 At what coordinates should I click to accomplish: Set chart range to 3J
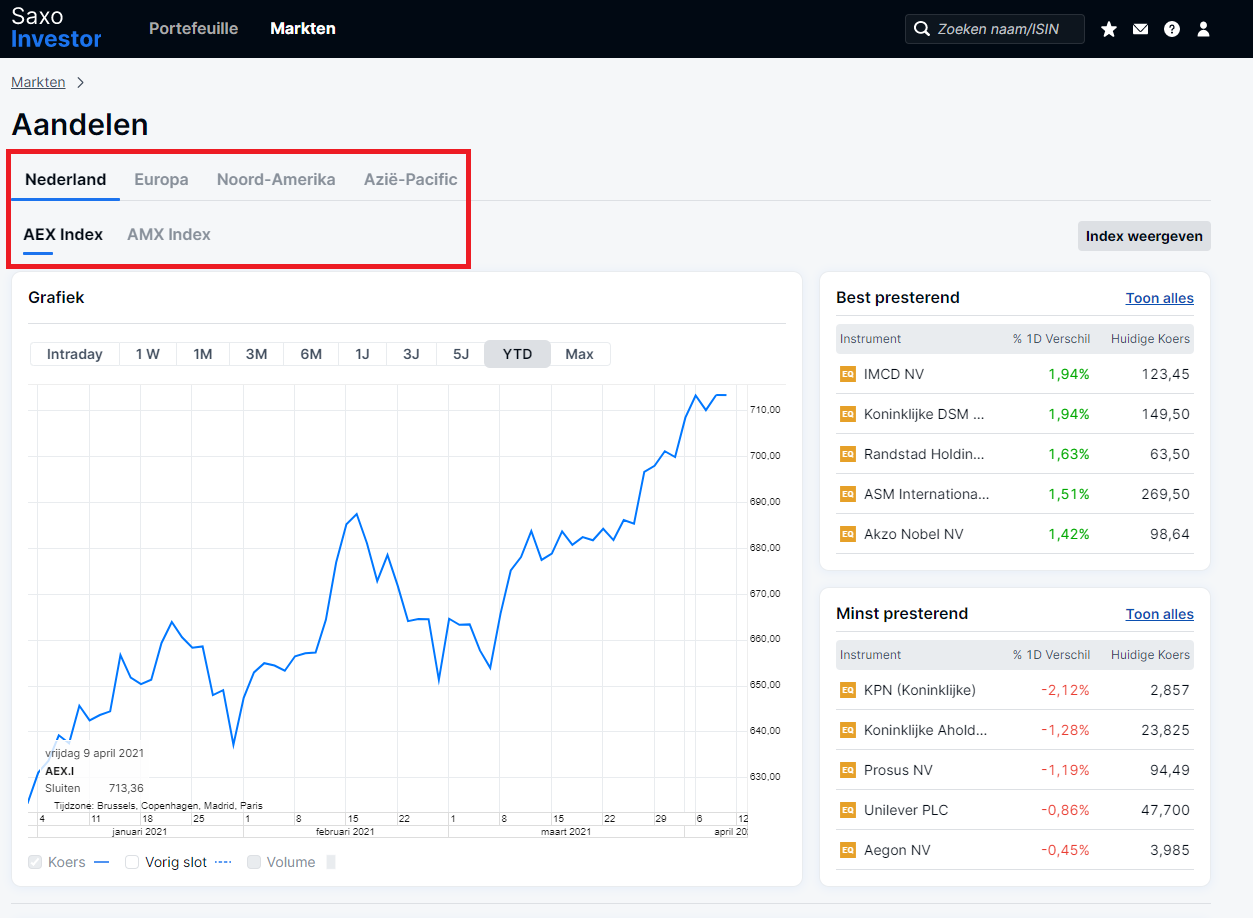pyautogui.click(x=411, y=354)
